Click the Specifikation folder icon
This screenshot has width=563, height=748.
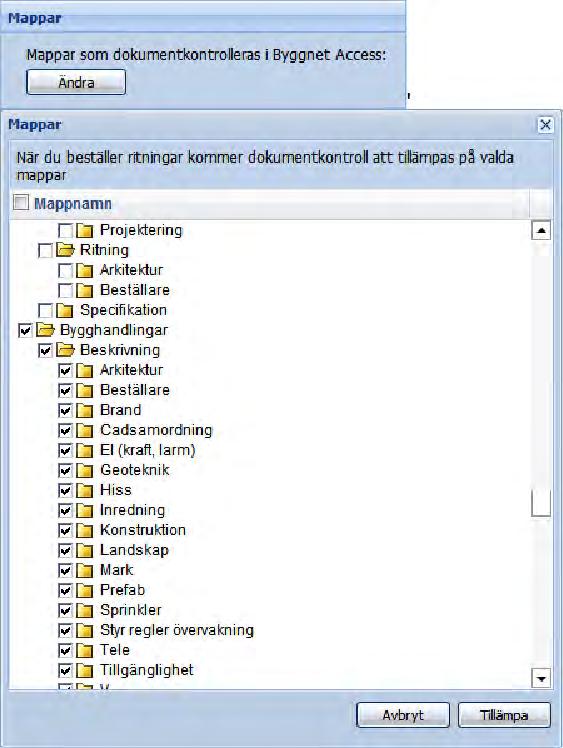[x=64, y=311]
